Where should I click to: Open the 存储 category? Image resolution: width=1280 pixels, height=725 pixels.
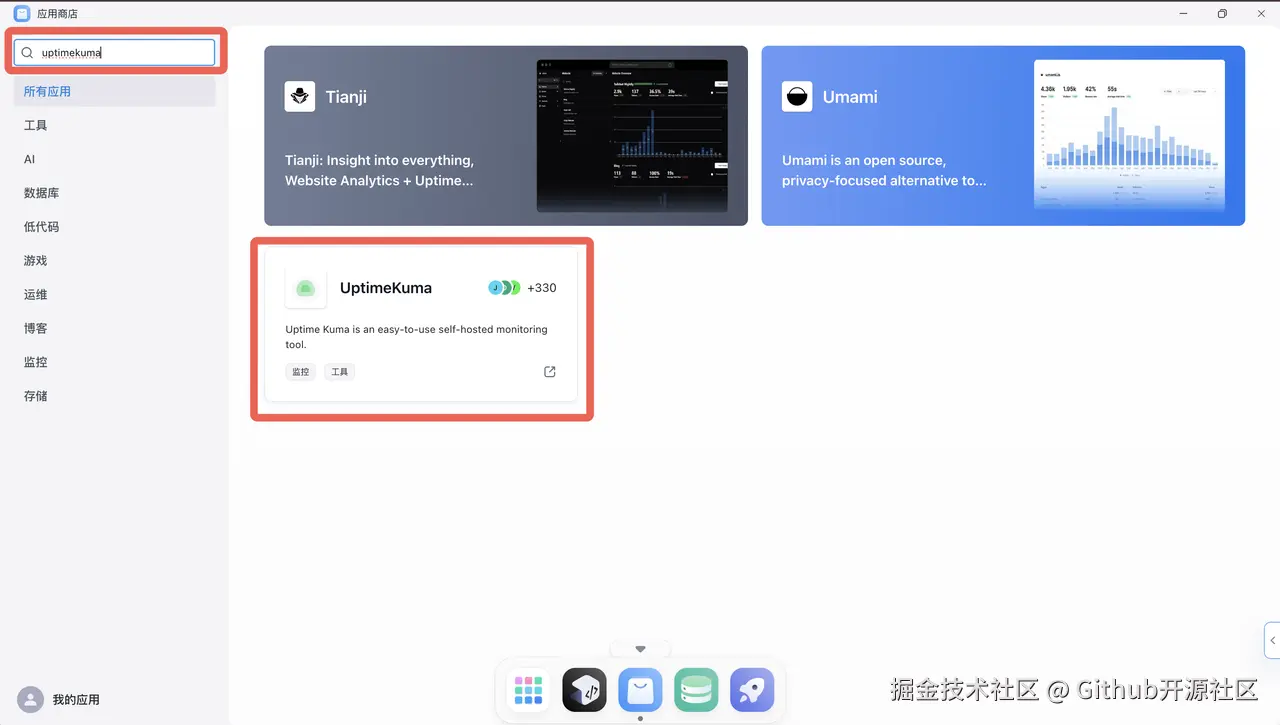[x=115, y=396]
